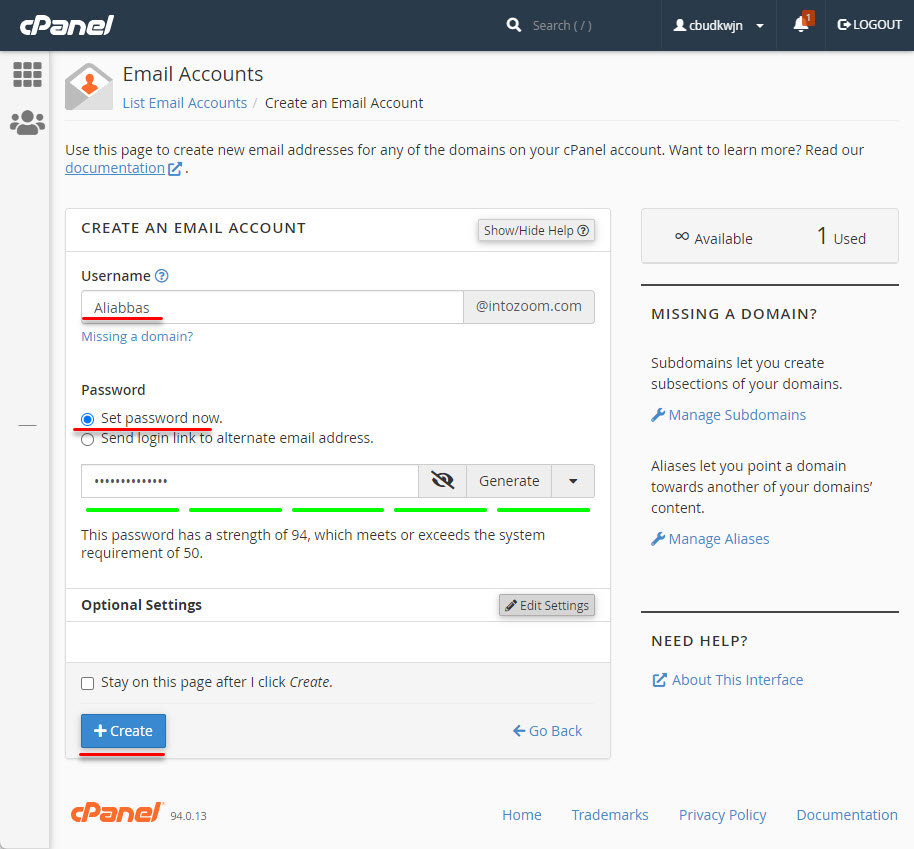Click Edit Settings button

[x=547, y=605]
